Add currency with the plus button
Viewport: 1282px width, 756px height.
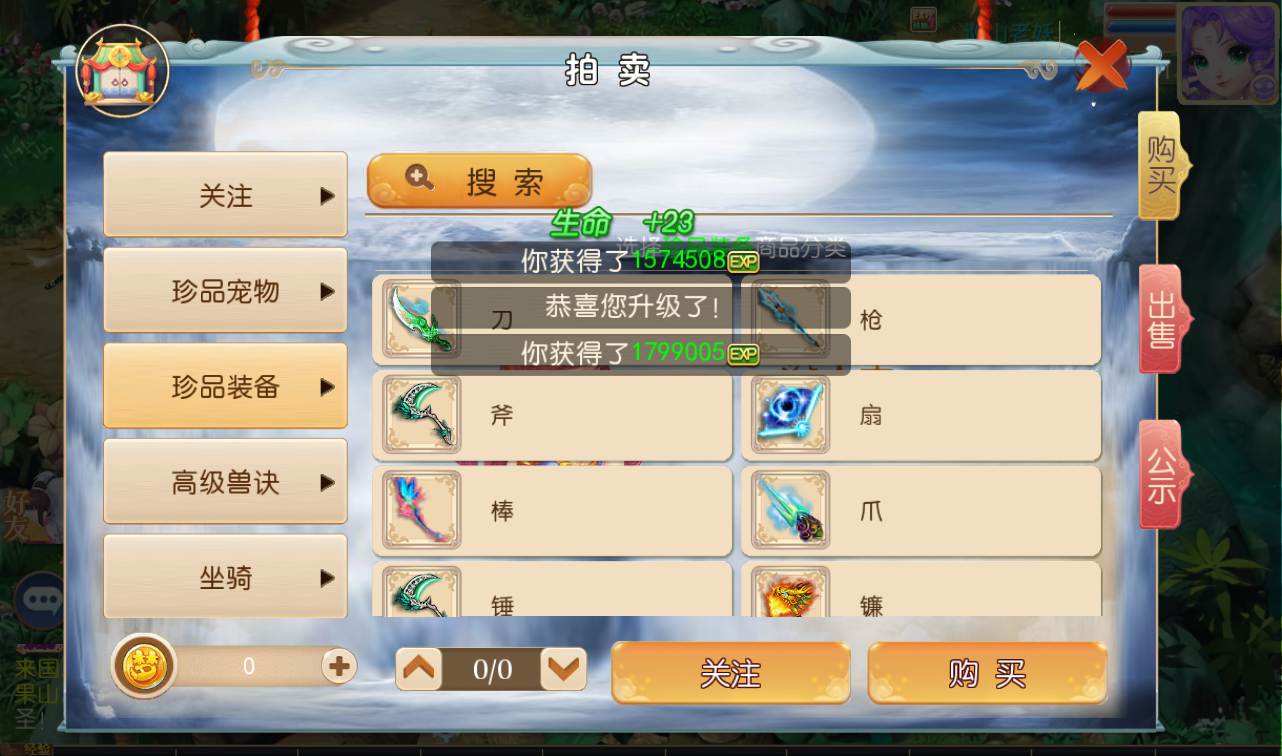click(x=339, y=666)
